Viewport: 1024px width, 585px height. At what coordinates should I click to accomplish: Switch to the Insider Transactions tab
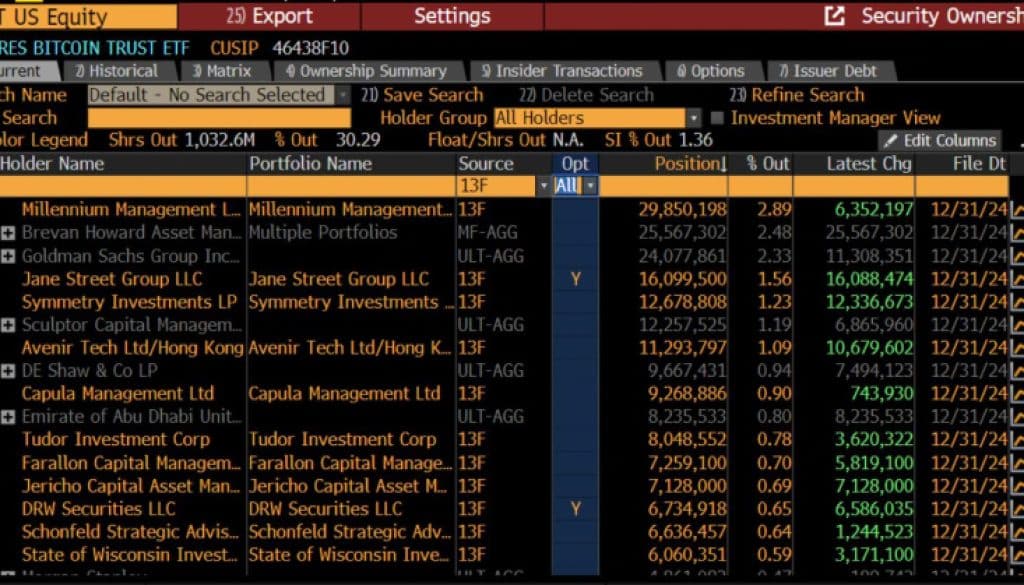point(561,71)
